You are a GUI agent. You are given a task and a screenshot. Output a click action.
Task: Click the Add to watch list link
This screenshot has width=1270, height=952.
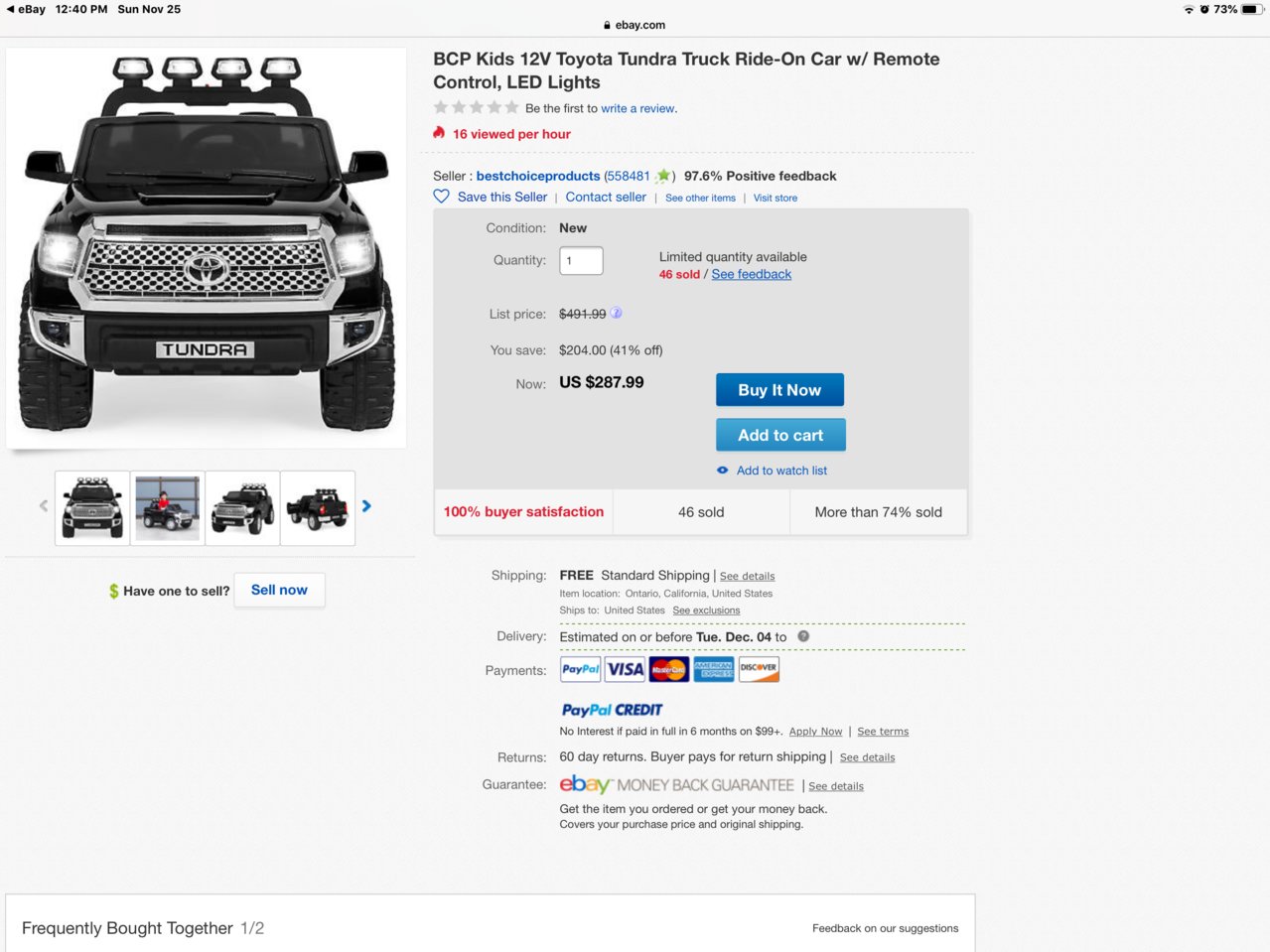coord(781,471)
